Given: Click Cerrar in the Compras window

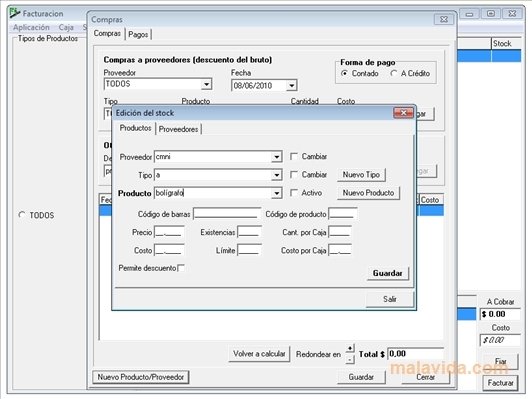Looking at the screenshot, I should tap(426, 377).
